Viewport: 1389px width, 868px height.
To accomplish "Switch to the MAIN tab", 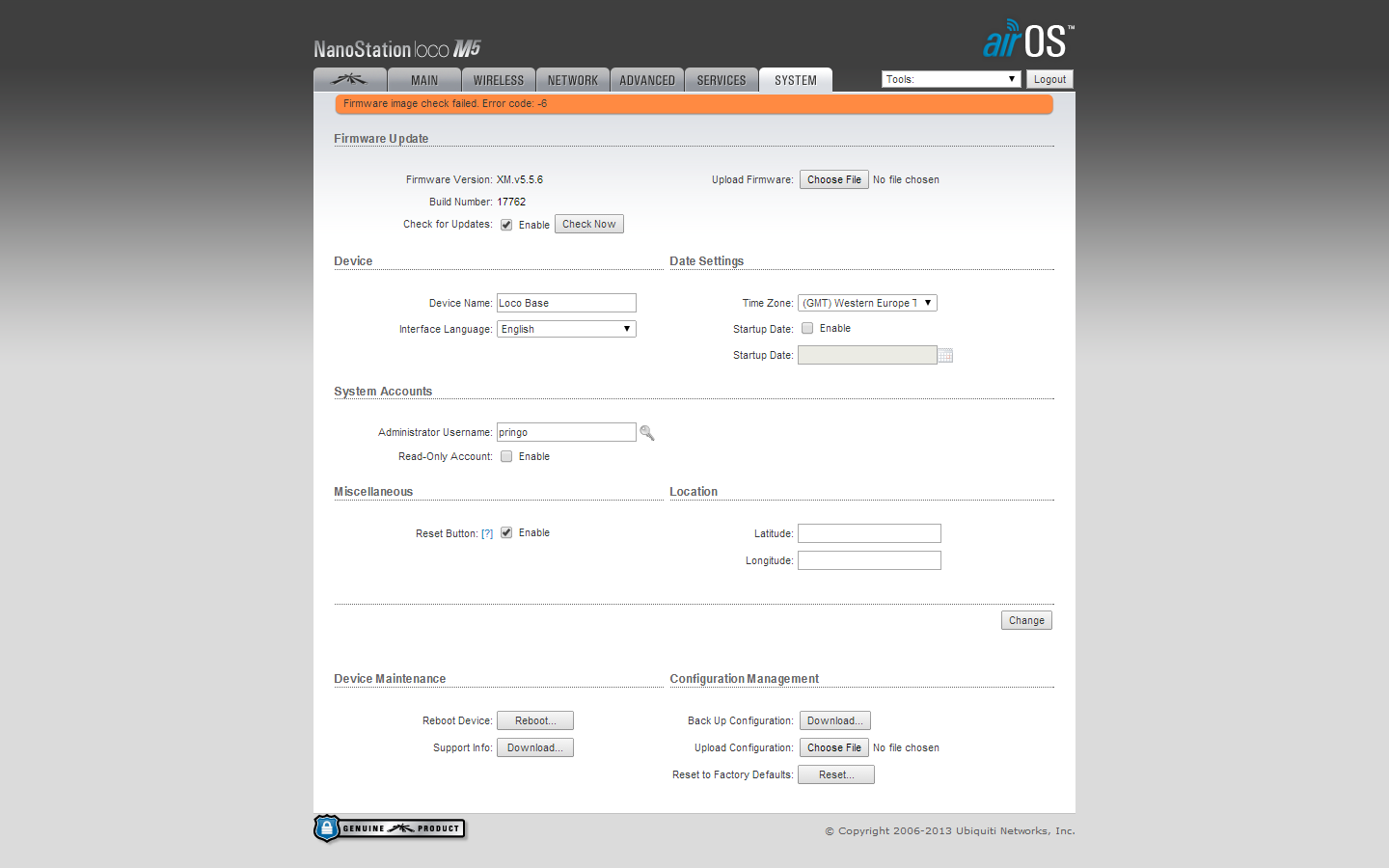I will pos(424,80).
